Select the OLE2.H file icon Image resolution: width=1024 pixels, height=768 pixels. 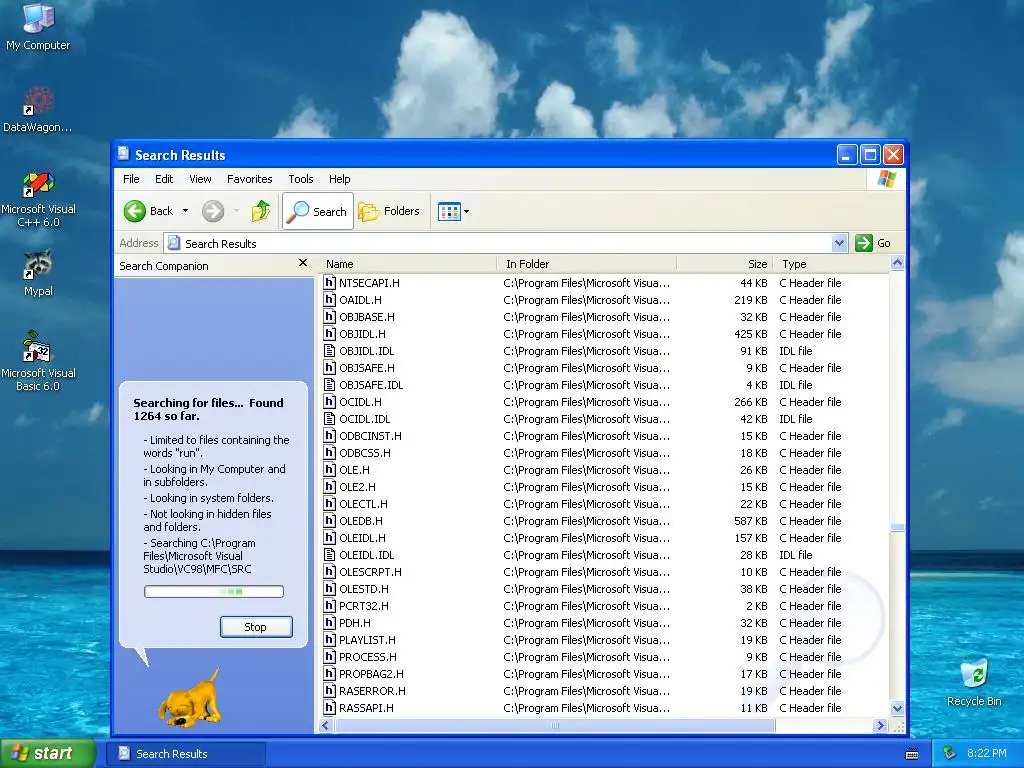pos(330,487)
